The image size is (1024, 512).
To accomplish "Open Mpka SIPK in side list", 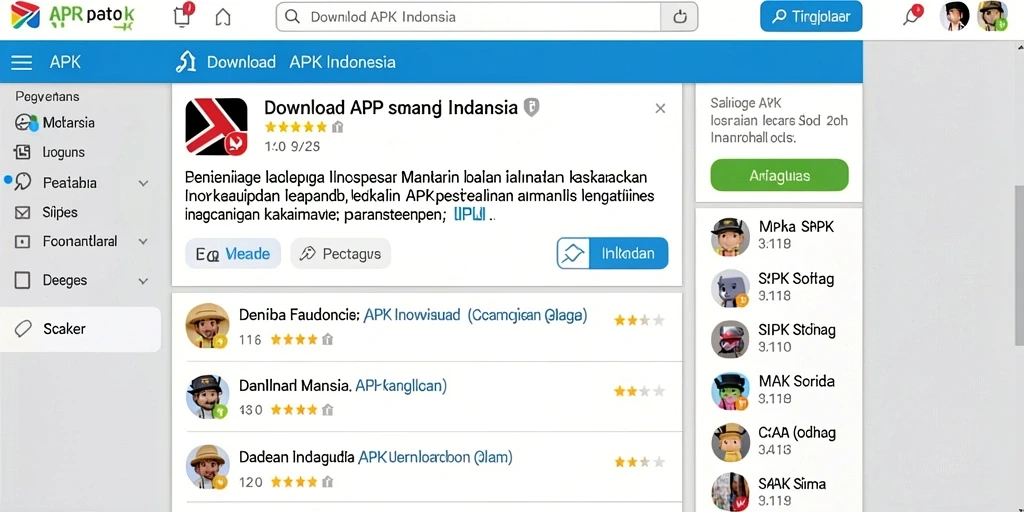I will (796, 227).
